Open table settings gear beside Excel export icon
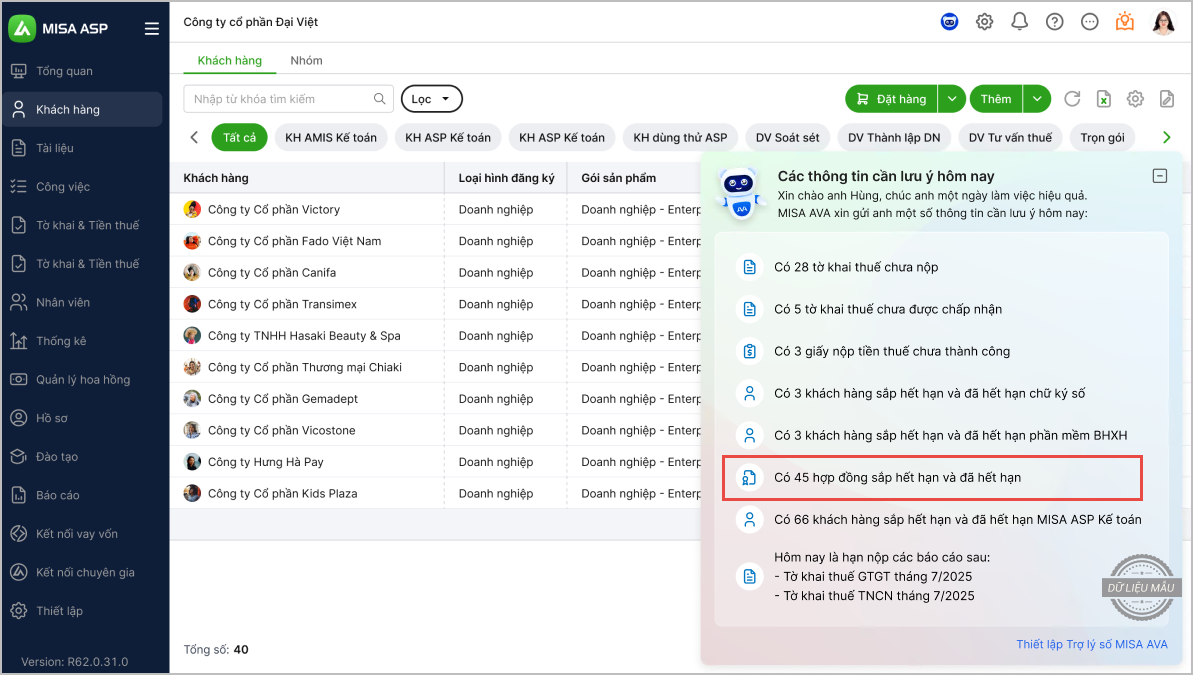The image size is (1193, 675). pos(1135,99)
